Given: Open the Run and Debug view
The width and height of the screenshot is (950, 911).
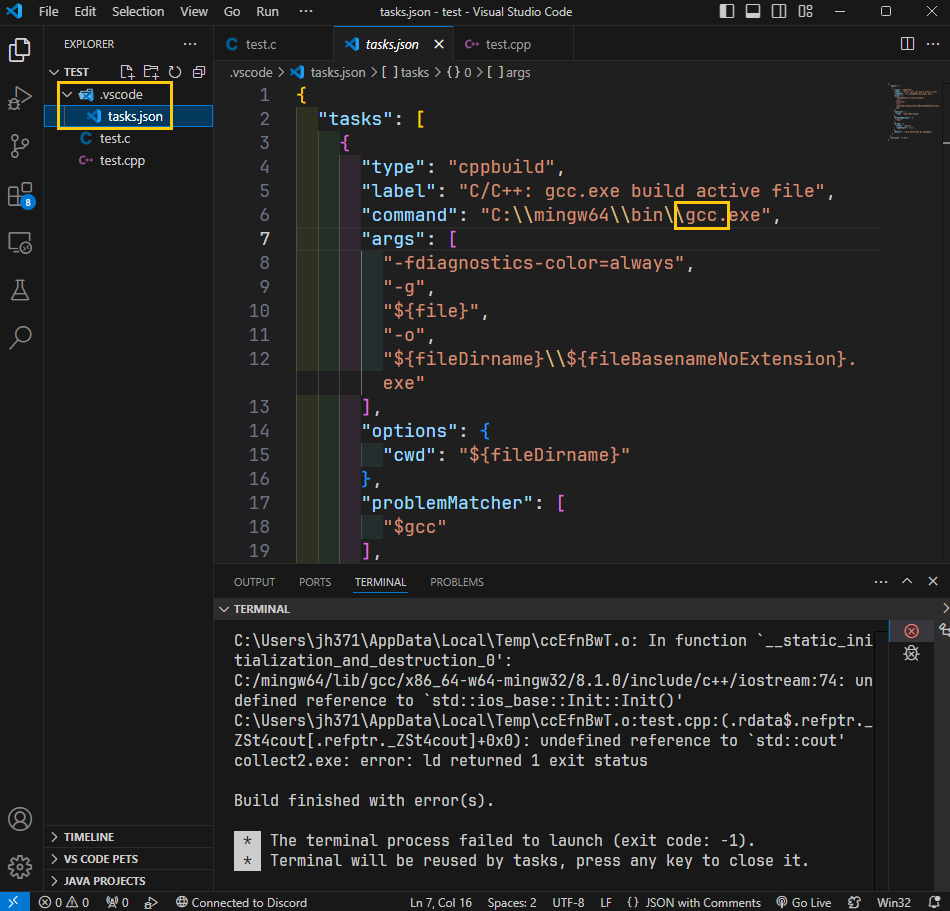Looking at the screenshot, I should [20, 98].
